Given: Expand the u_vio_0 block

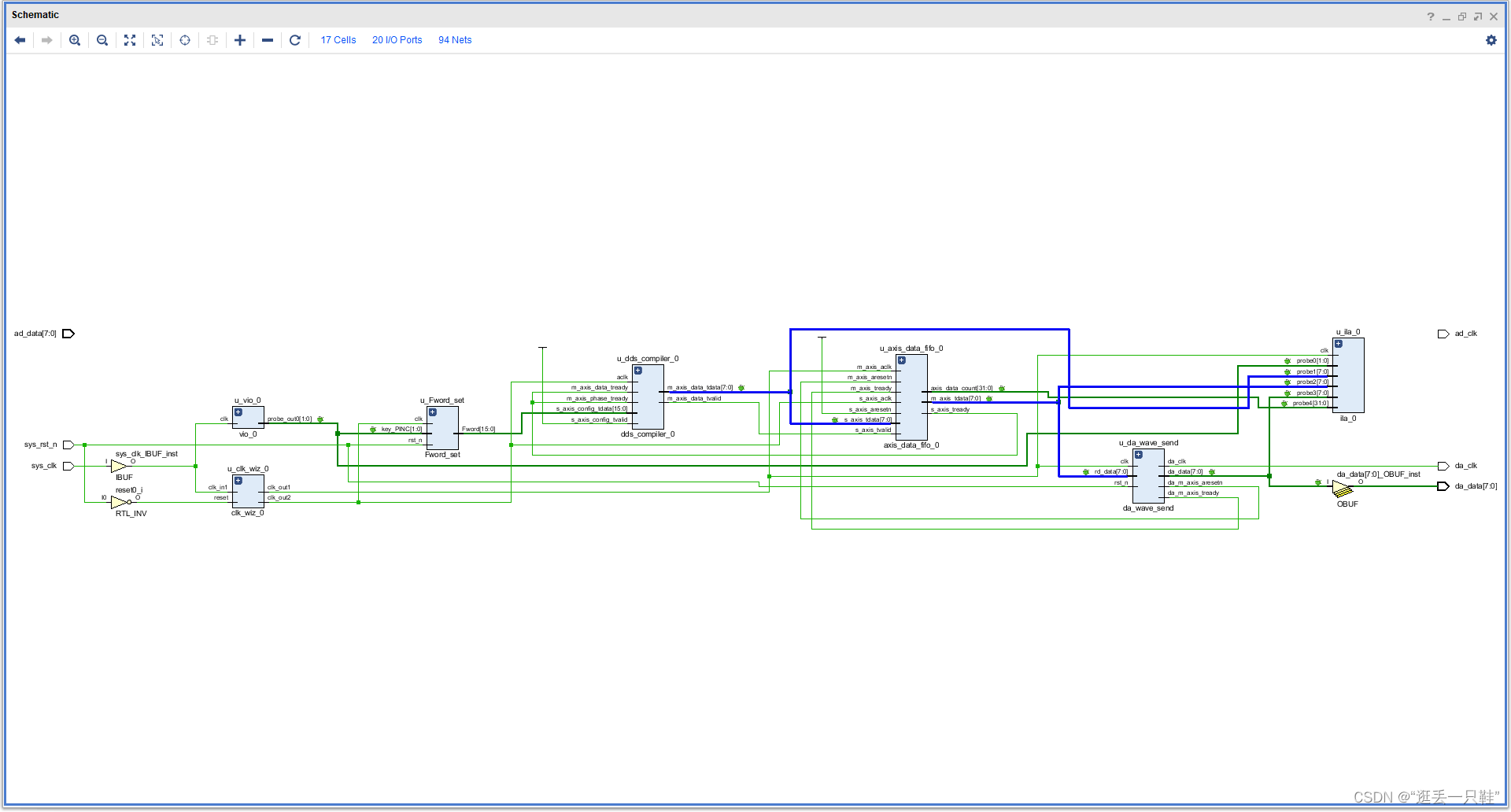Looking at the screenshot, I should [238, 412].
